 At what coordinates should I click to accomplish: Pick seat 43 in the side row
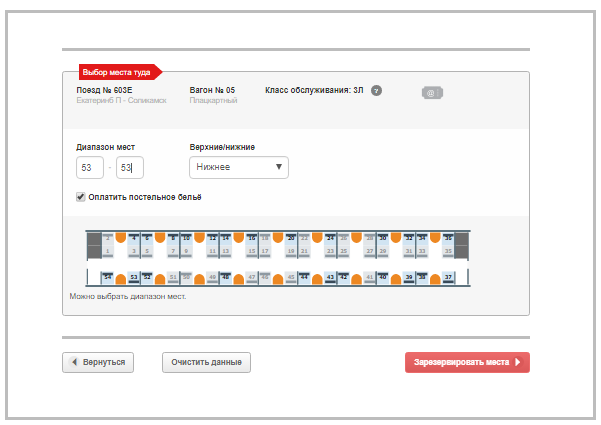tap(330, 277)
